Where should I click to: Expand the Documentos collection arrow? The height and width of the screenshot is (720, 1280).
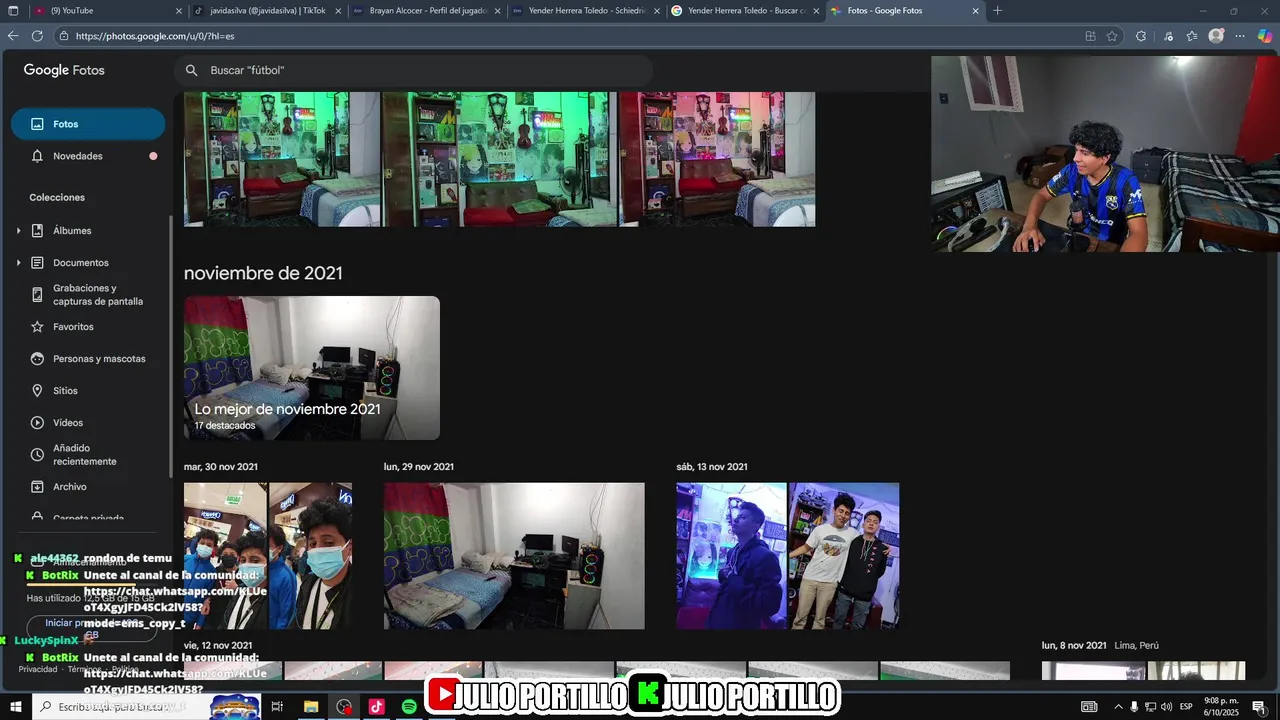(18, 263)
